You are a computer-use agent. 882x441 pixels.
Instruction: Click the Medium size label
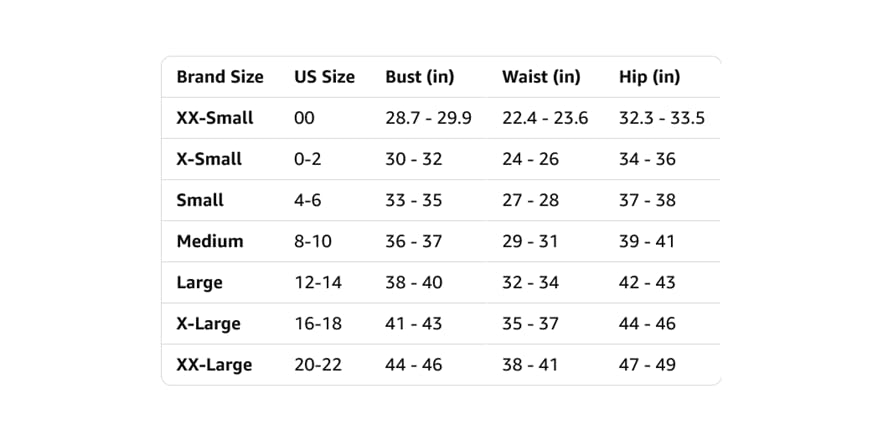coord(210,241)
